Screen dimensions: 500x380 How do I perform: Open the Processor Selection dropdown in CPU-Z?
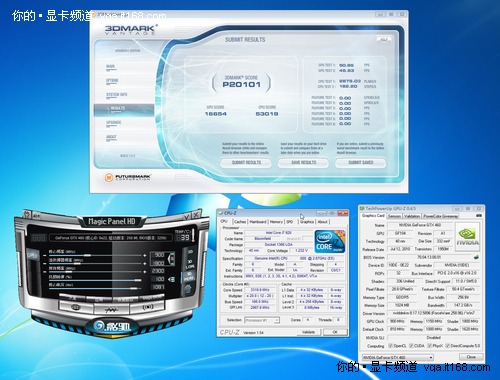[x=262, y=320]
